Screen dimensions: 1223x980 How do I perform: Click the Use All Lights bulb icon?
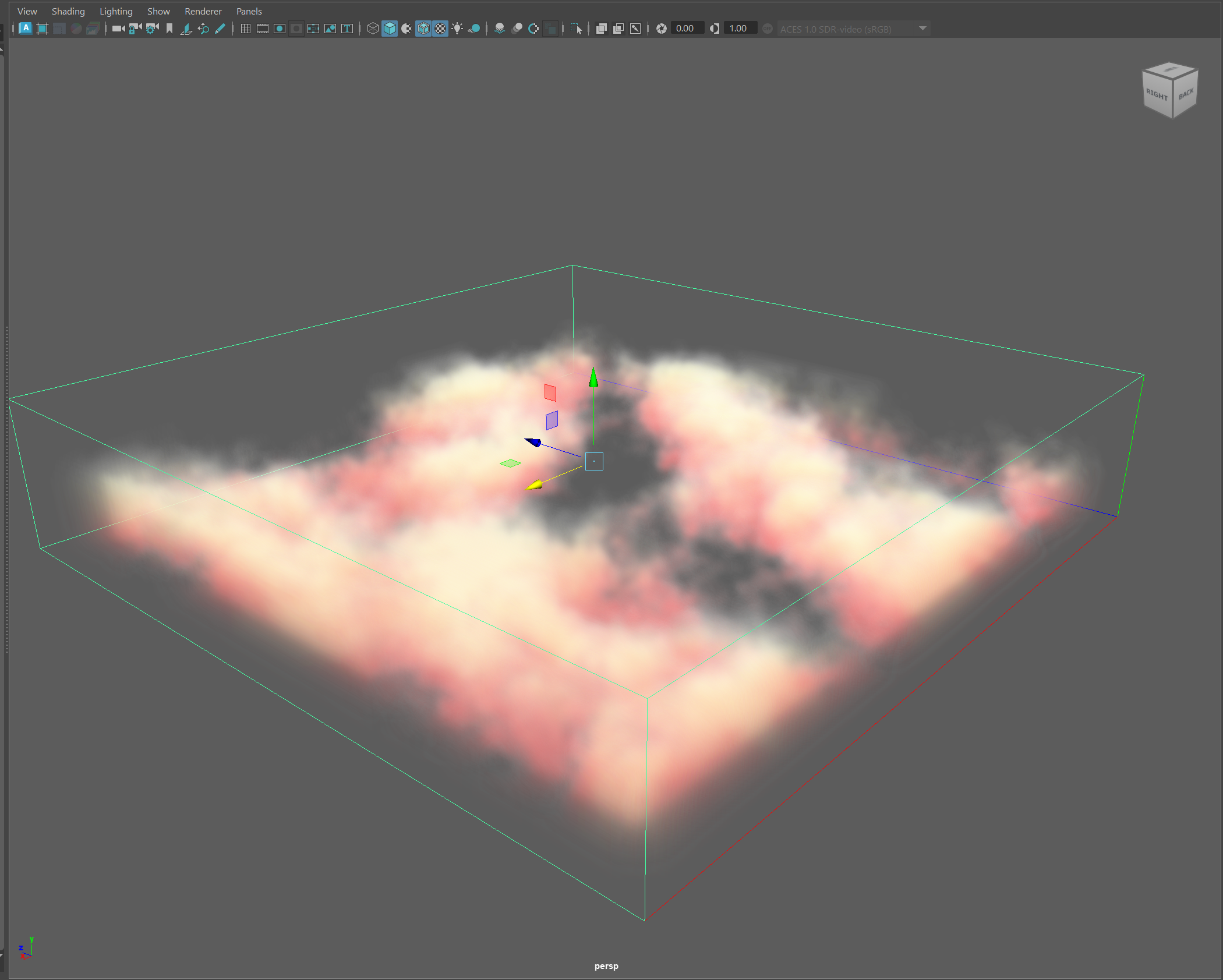[458, 29]
